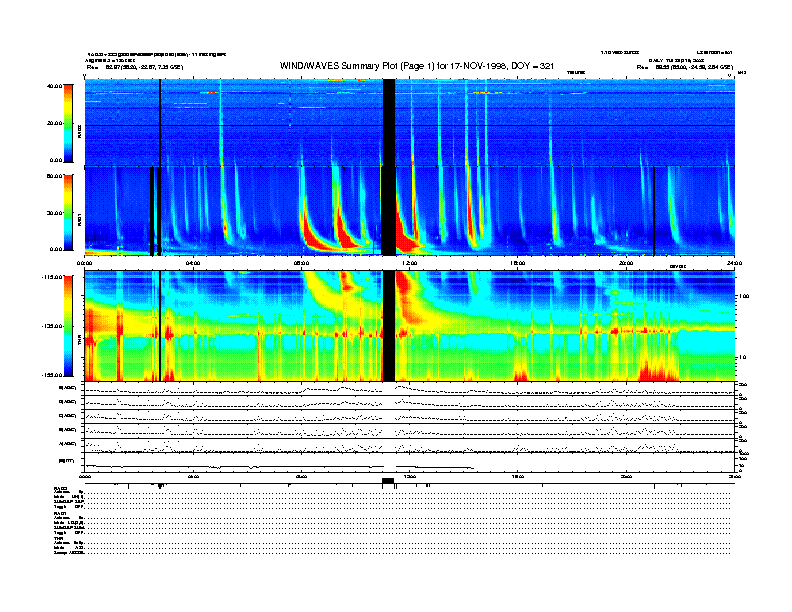Click the -115.00 color scale label
The width and height of the screenshot is (792, 612).
click(x=53, y=277)
